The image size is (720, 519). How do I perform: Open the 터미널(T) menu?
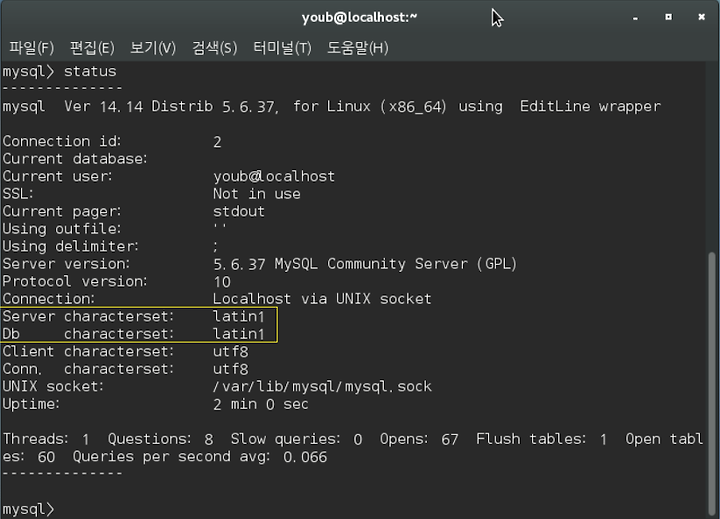pos(282,47)
